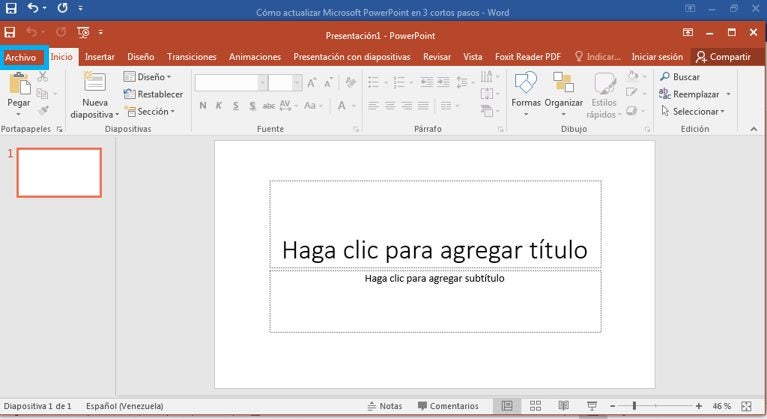The height and width of the screenshot is (419, 767).
Task: Toggle align text left
Action: 373,106
